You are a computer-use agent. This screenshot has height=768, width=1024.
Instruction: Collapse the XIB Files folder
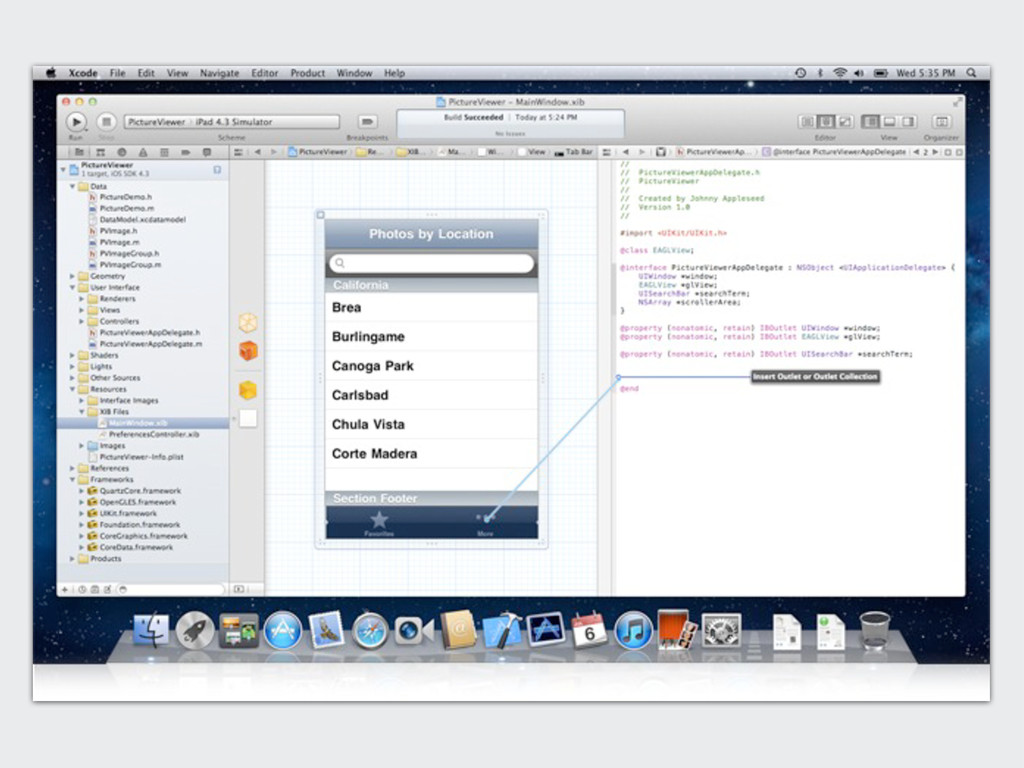pos(82,412)
